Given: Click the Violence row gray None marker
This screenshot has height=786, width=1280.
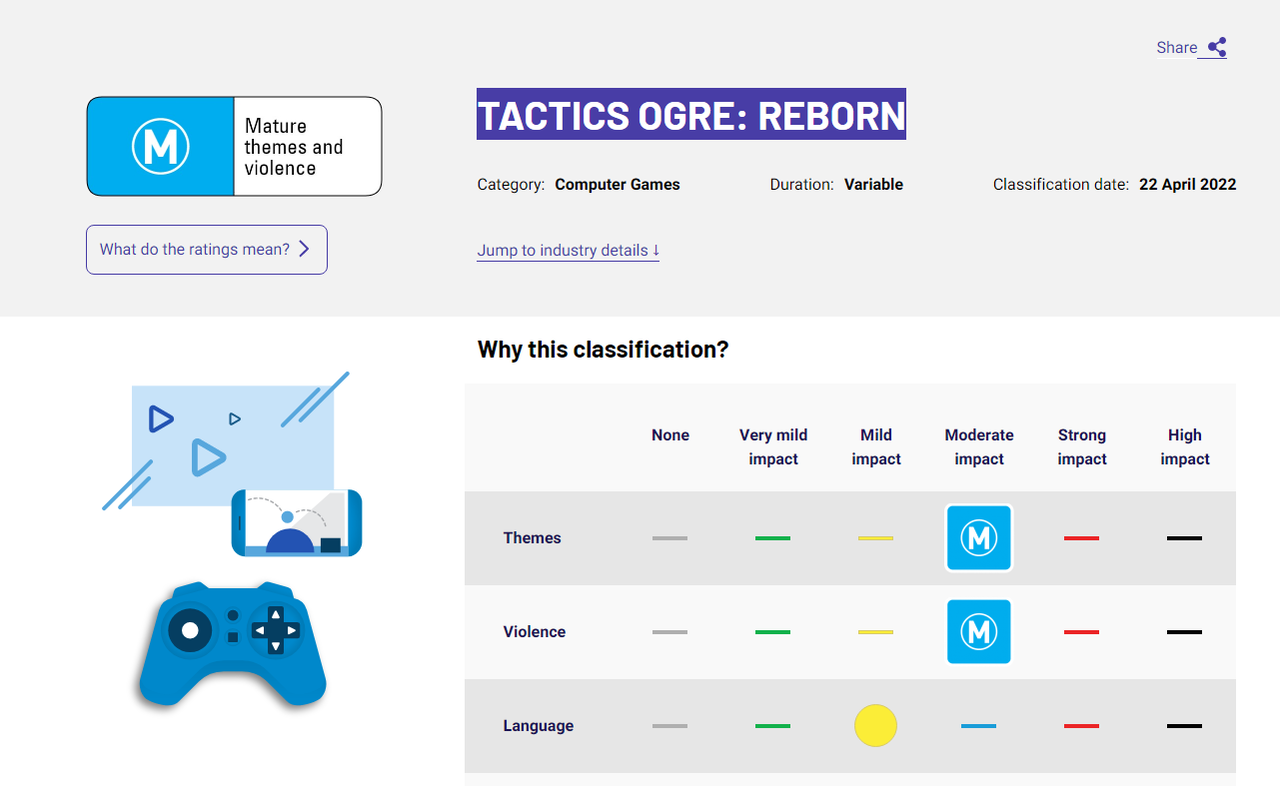Looking at the screenshot, I should 670,632.
